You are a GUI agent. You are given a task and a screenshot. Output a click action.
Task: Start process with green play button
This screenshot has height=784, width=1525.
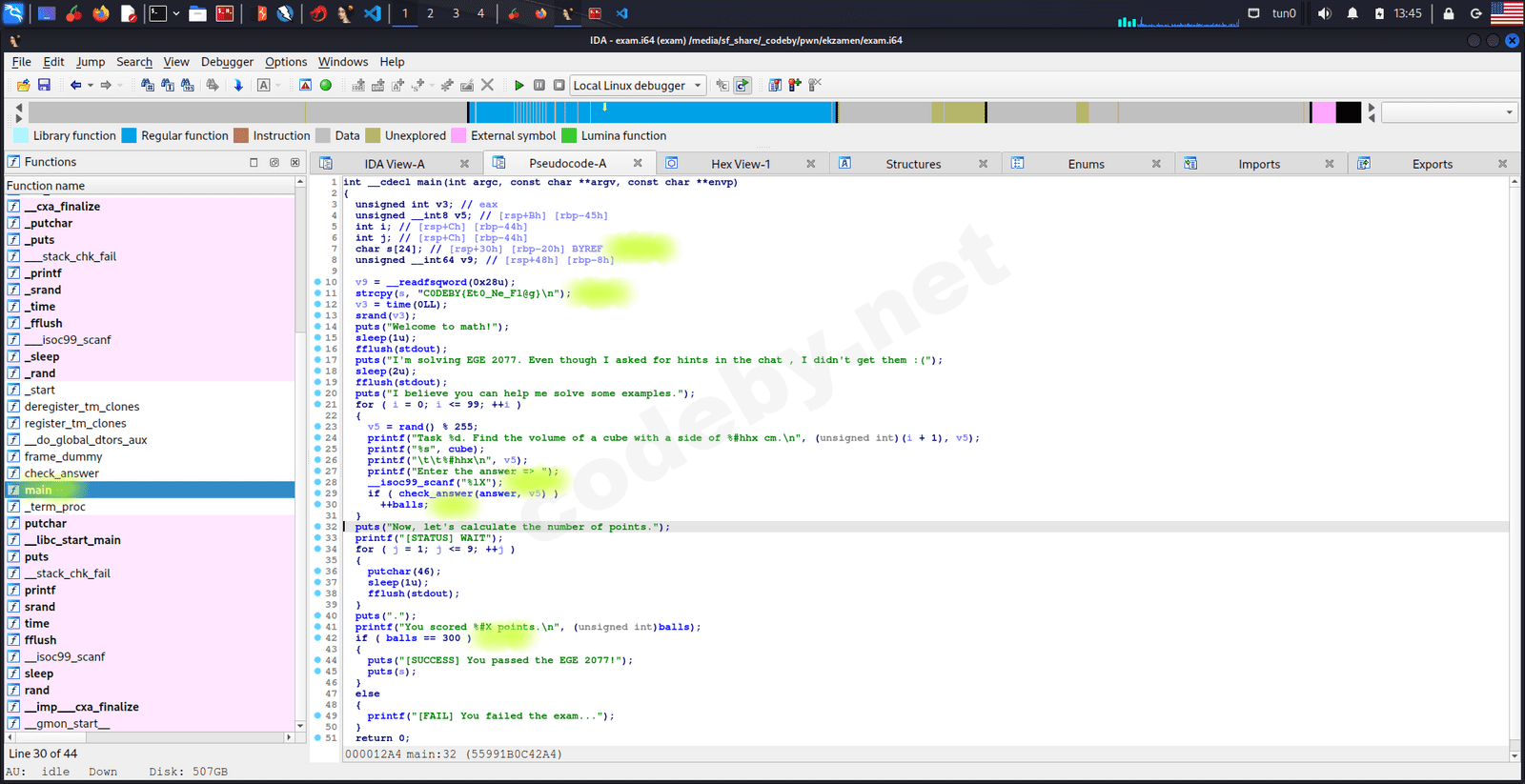coord(518,86)
